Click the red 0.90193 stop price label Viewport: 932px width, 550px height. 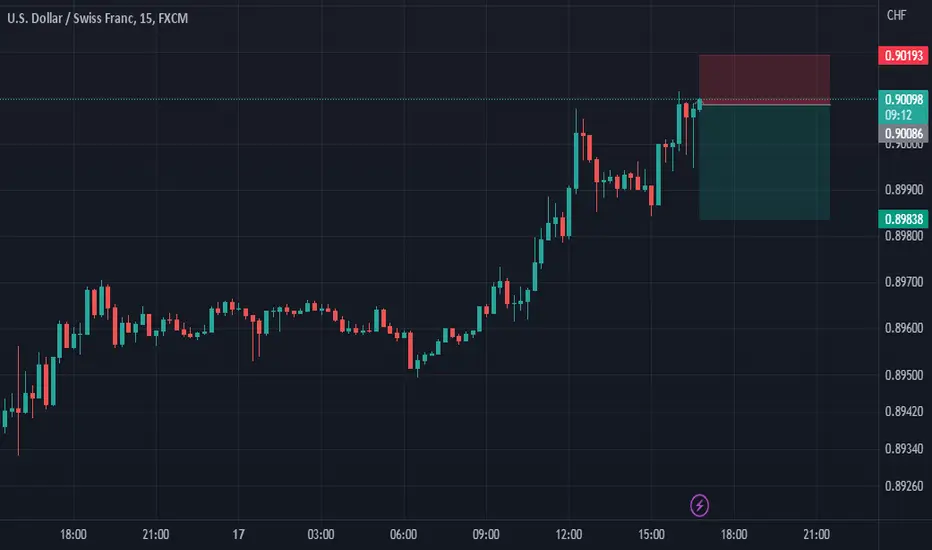903,56
